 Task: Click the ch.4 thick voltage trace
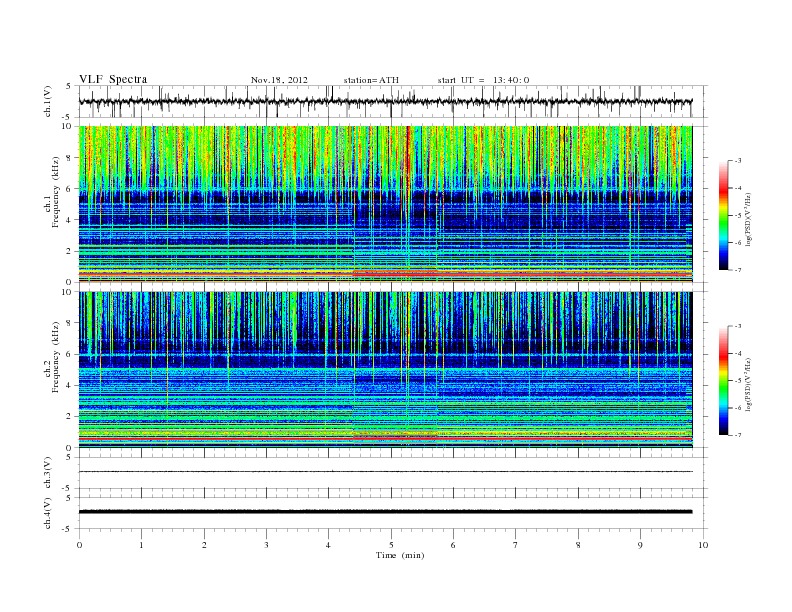point(385,512)
